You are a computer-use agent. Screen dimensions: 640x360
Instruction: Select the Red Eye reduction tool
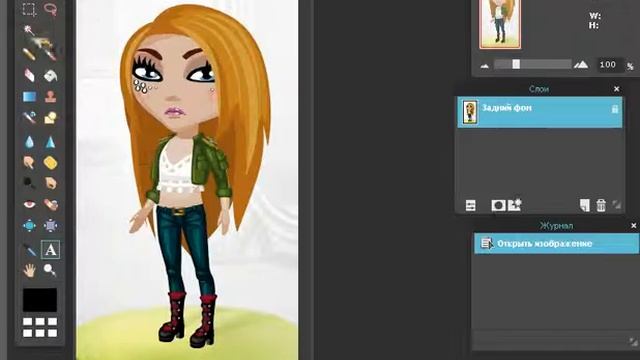tap(29, 204)
